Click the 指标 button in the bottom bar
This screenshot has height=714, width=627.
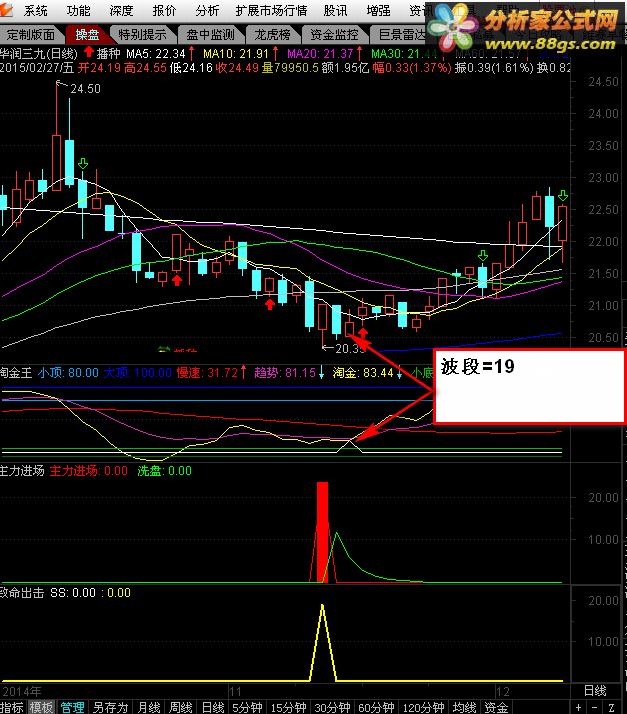point(12,707)
